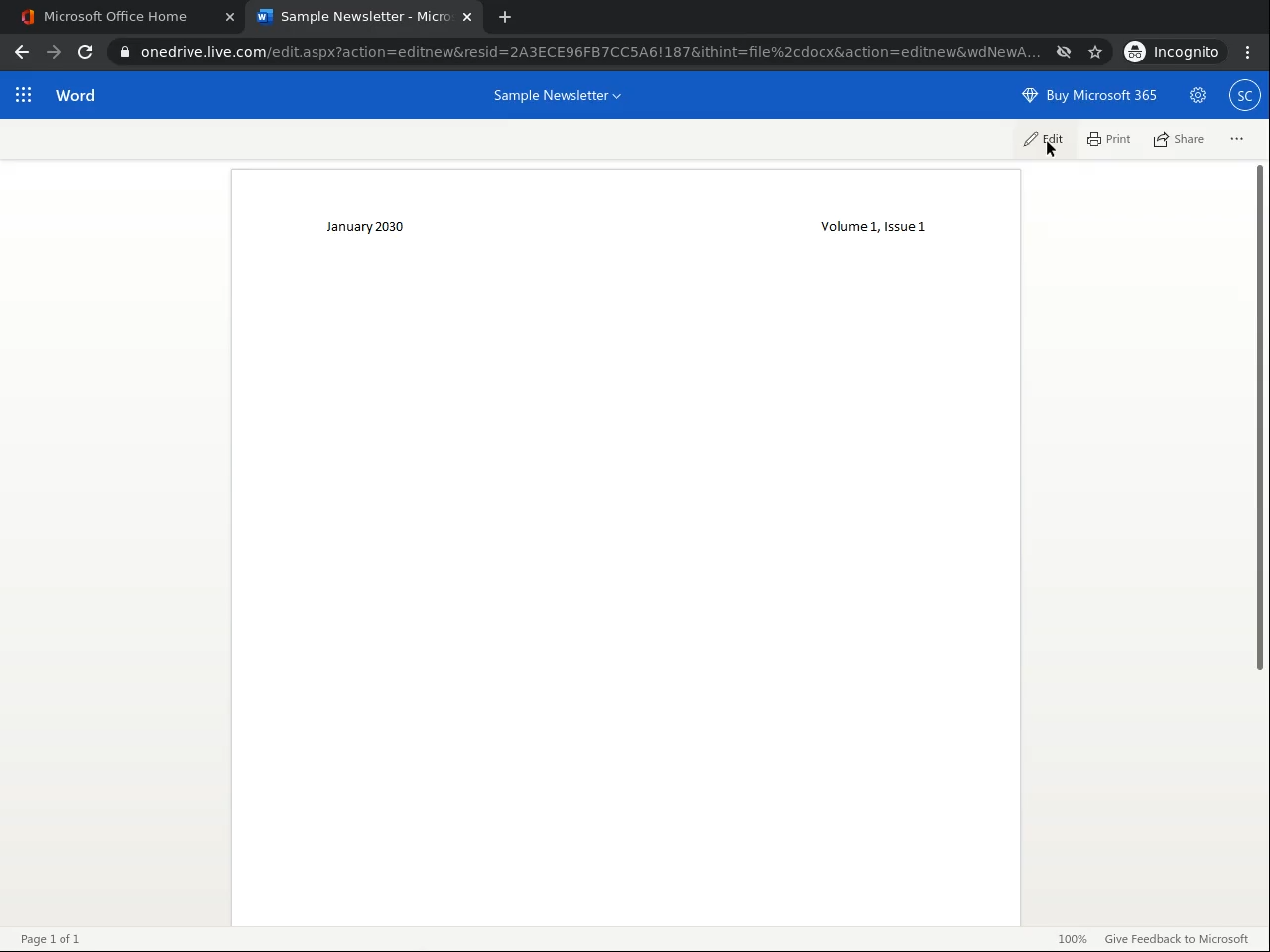Close the Microsoft Office Home tab
Screen dimensions: 1270x952
[230, 17]
